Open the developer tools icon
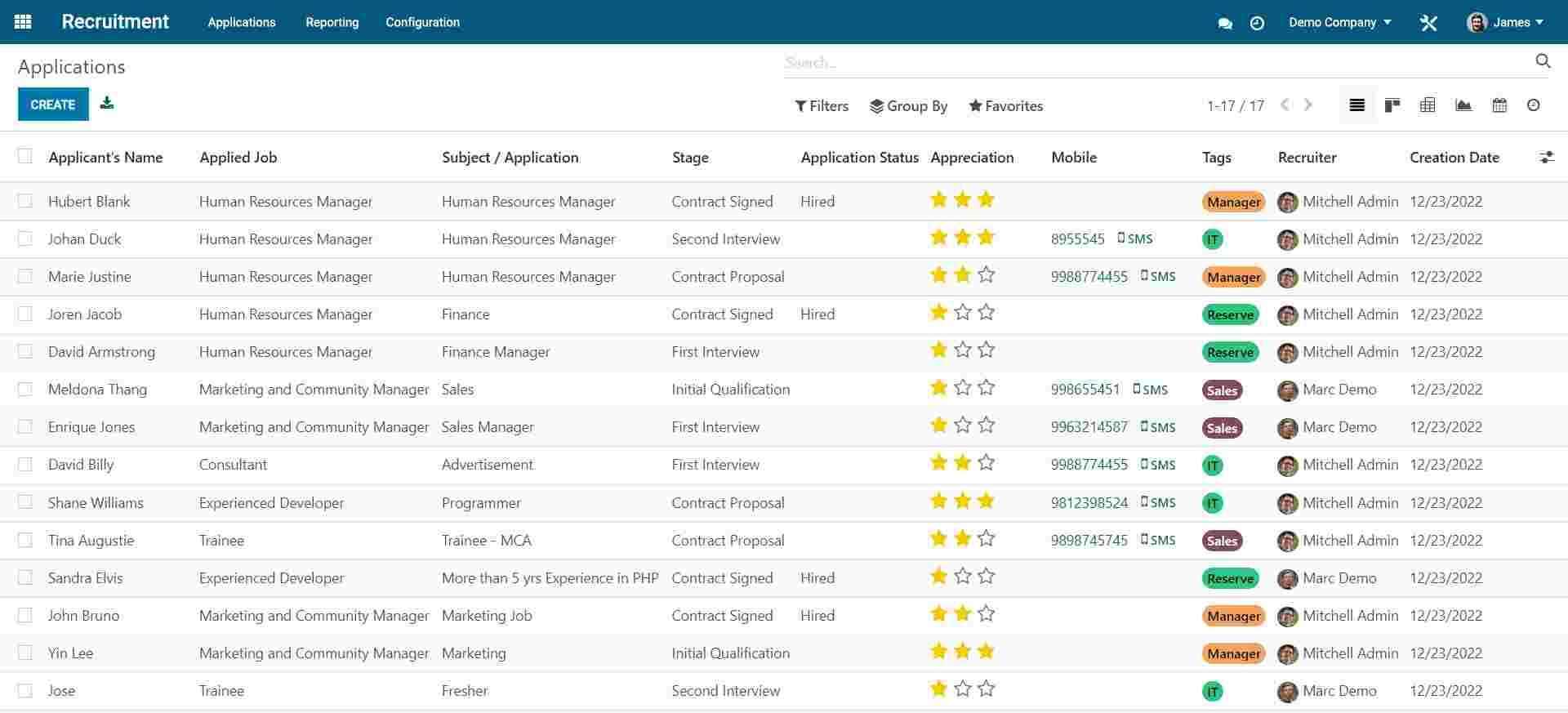Viewport: 1568px width, 713px height. click(1428, 23)
